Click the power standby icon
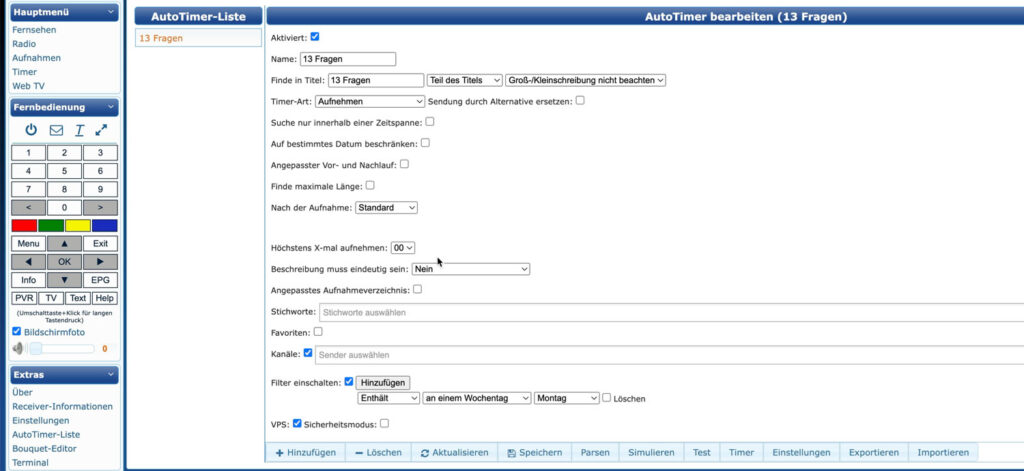The width and height of the screenshot is (1024, 471). [x=31, y=130]
